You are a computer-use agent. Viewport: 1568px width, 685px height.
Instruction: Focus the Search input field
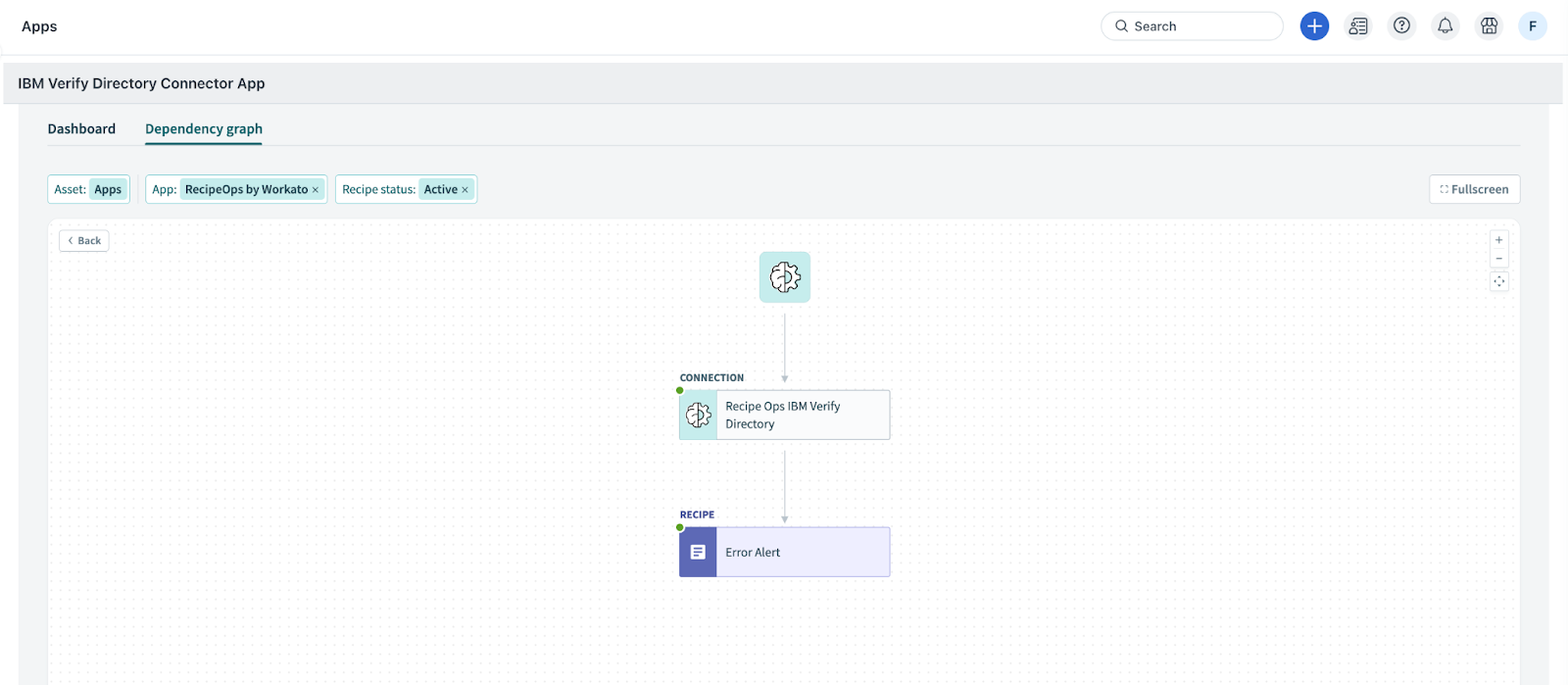(x=1193, y=26)
